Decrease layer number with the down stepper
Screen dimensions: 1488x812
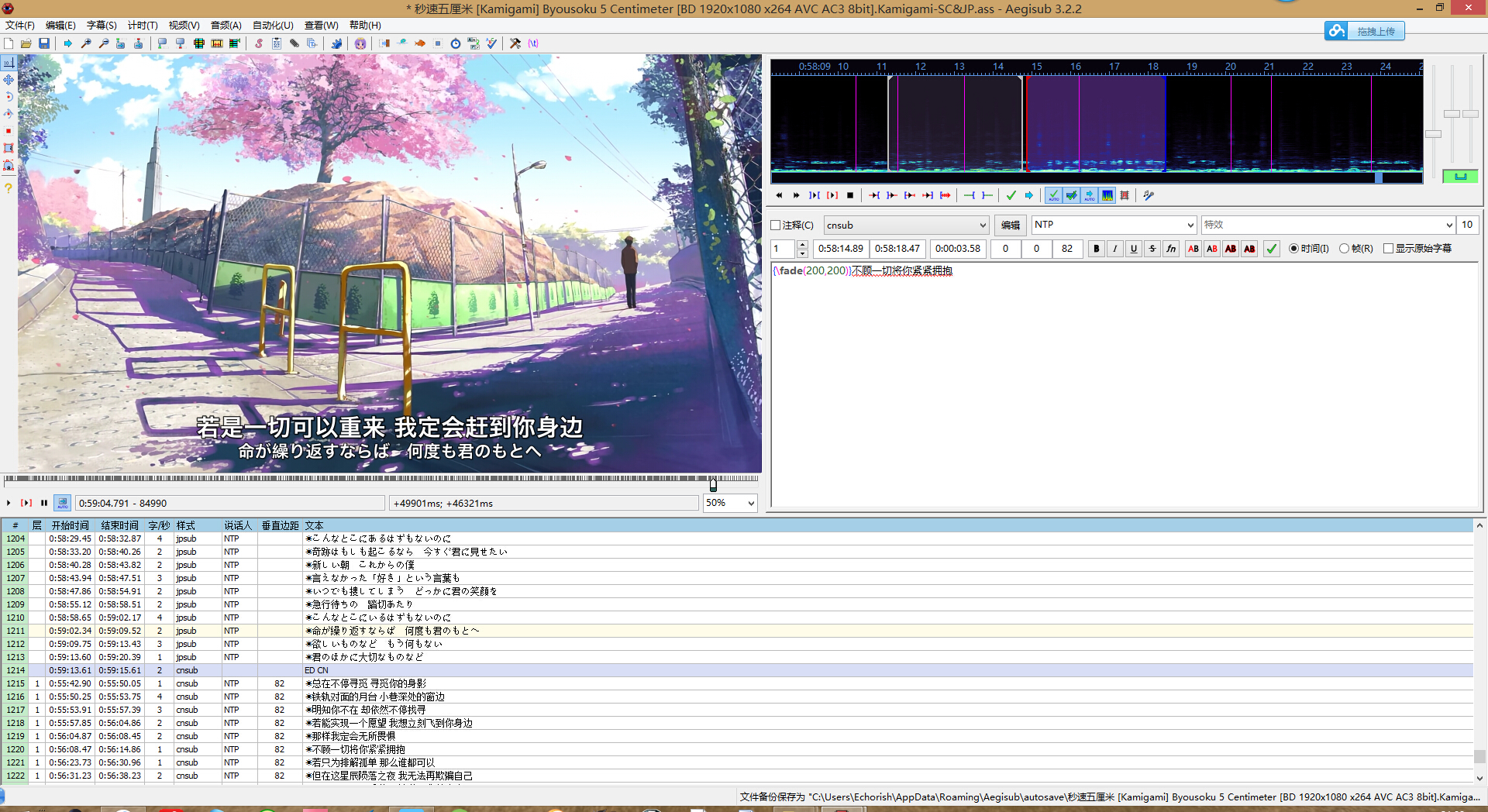[802, 253]
